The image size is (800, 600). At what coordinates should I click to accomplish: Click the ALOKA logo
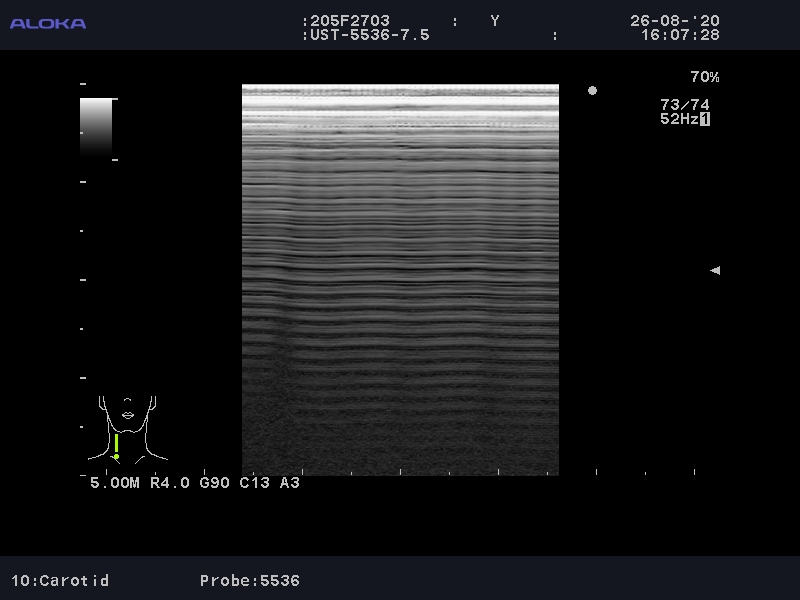pos(48,23)
